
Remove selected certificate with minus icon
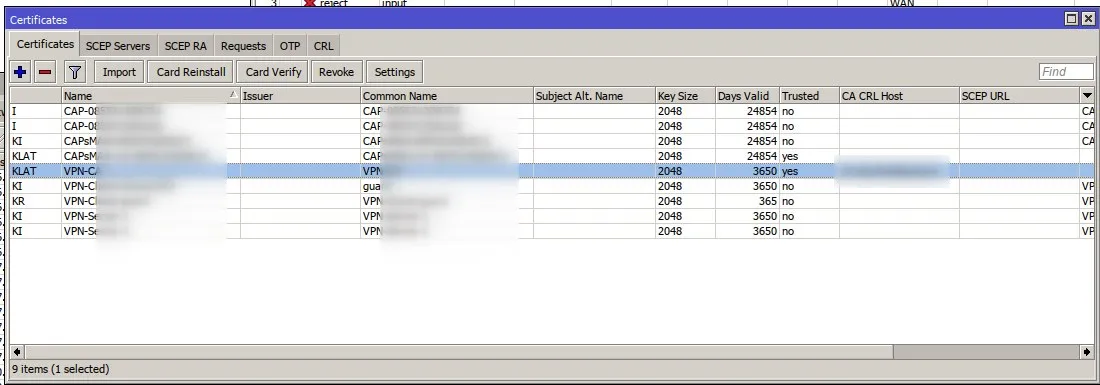[x=46, y=72]
